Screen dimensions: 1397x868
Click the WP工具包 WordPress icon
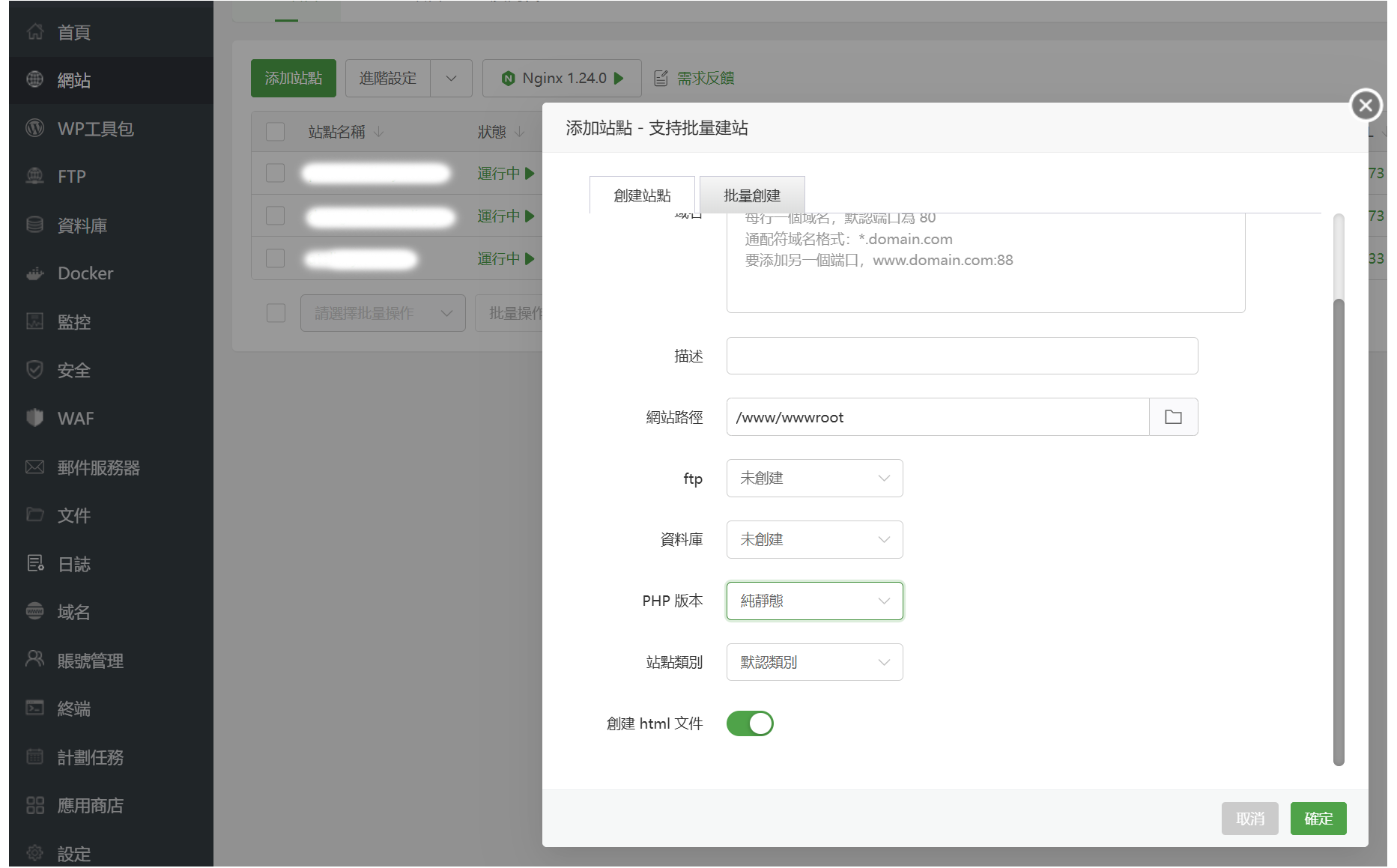(x=34, y=128)
